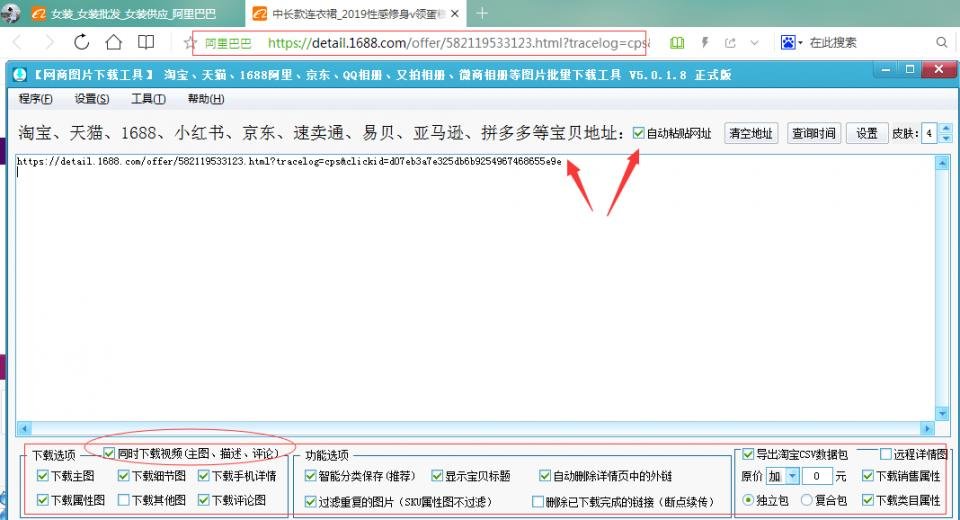Click the 清空地址 button
This screenshot has width=960, height=520.
751,133
